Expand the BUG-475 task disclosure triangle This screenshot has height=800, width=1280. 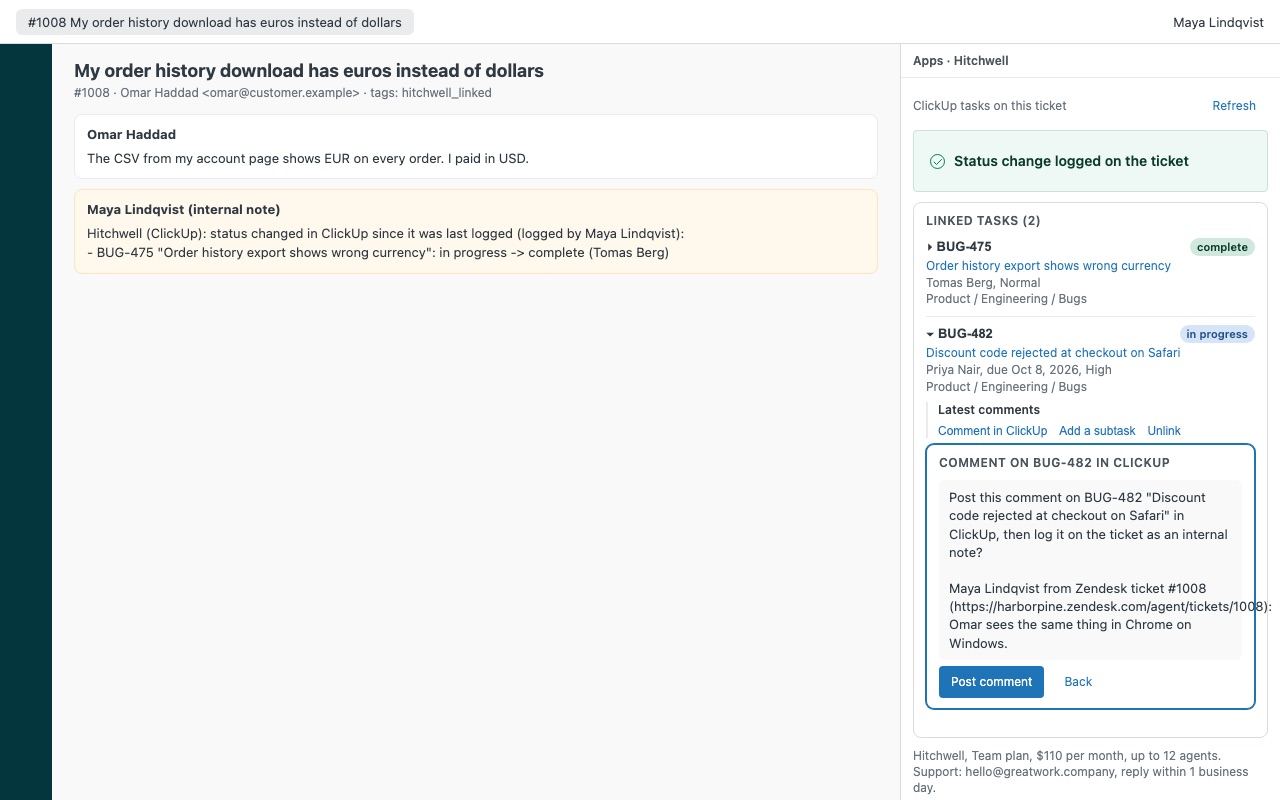coord(930,247)
